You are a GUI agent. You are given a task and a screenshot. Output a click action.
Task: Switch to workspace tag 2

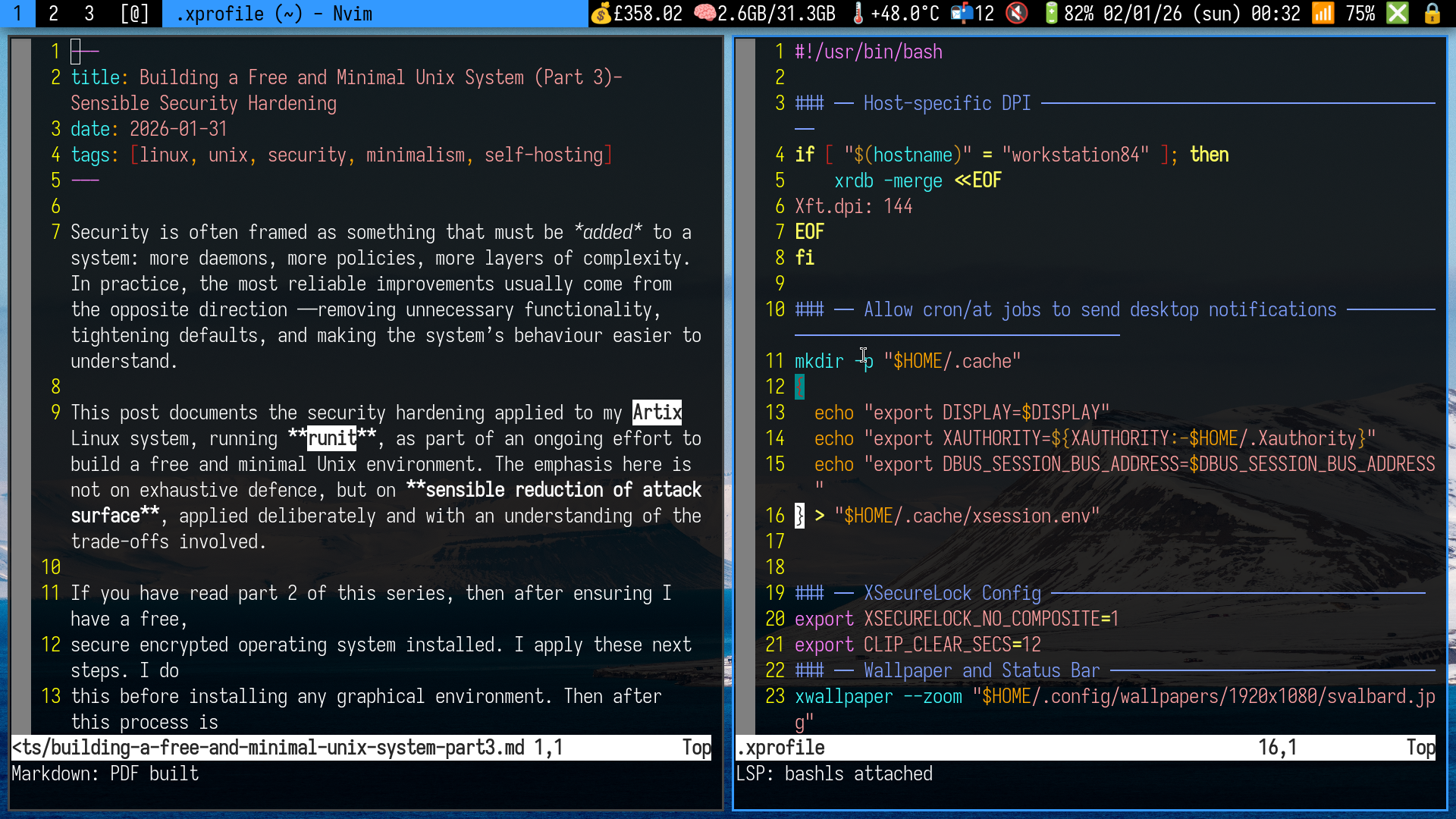(53, 13)
